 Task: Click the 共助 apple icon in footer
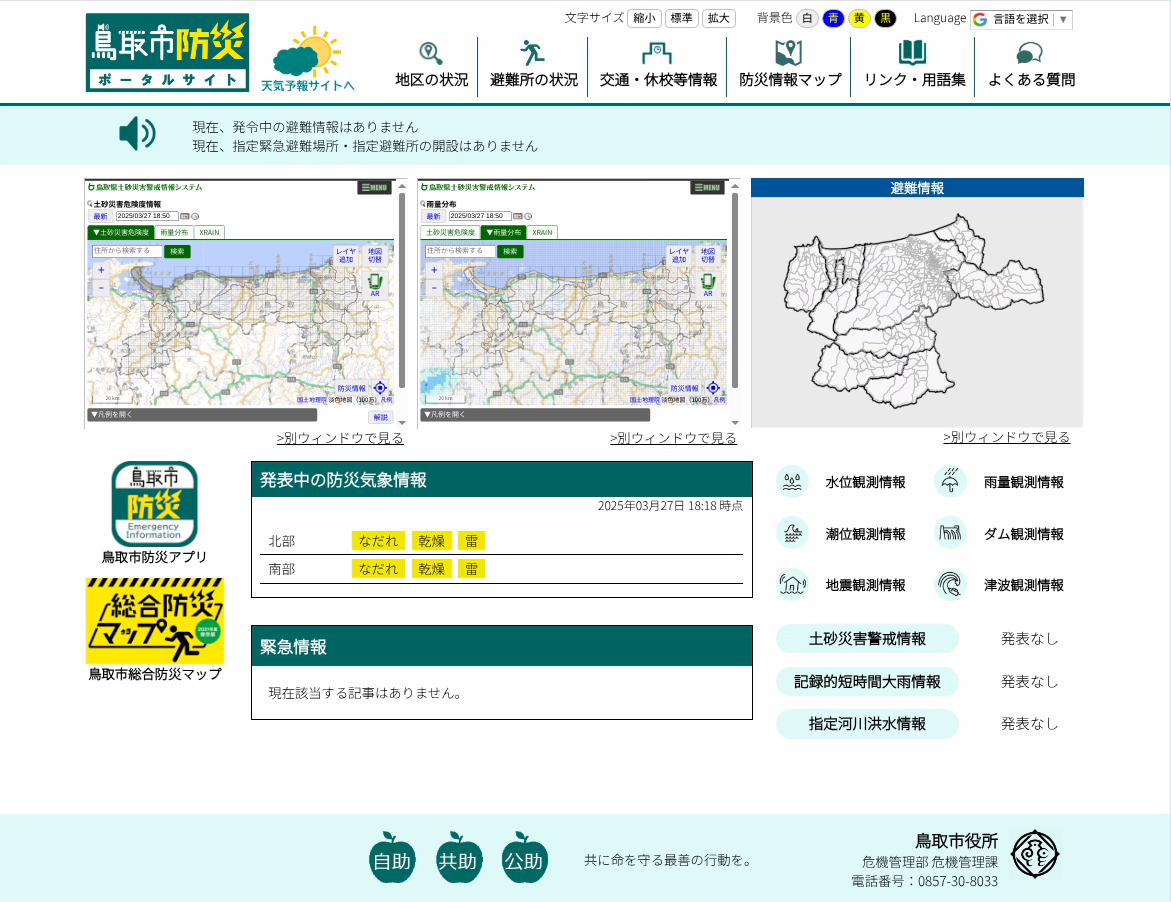pos(458,857)
